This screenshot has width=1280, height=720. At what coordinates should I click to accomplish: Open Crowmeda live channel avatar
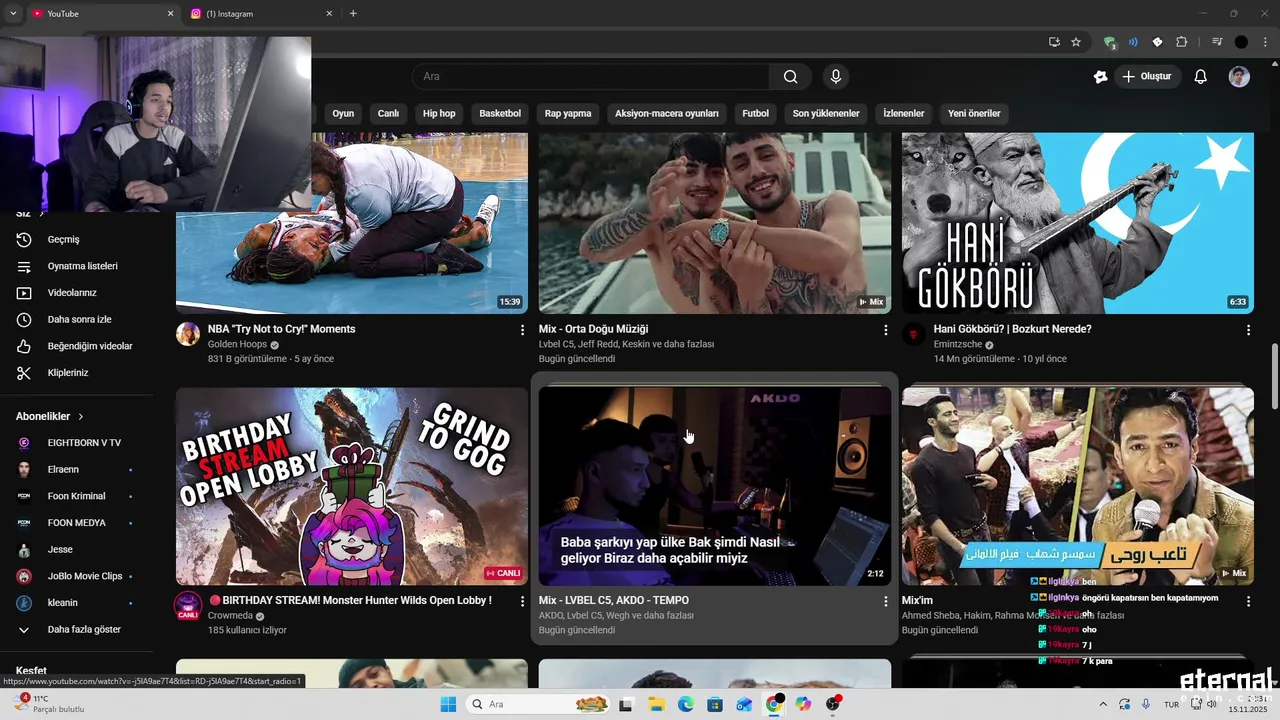[x=188, y=605]
